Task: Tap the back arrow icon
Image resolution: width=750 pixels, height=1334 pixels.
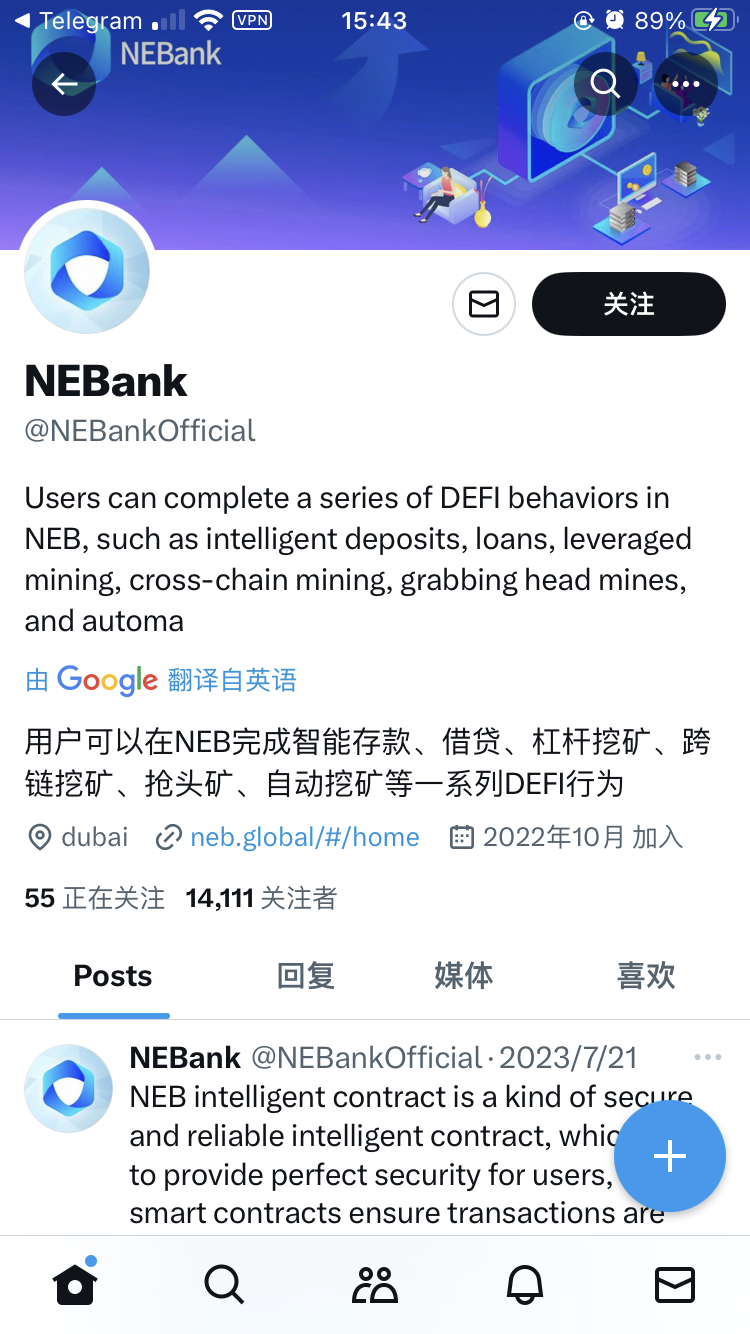Action: click(x=64, y=84)
